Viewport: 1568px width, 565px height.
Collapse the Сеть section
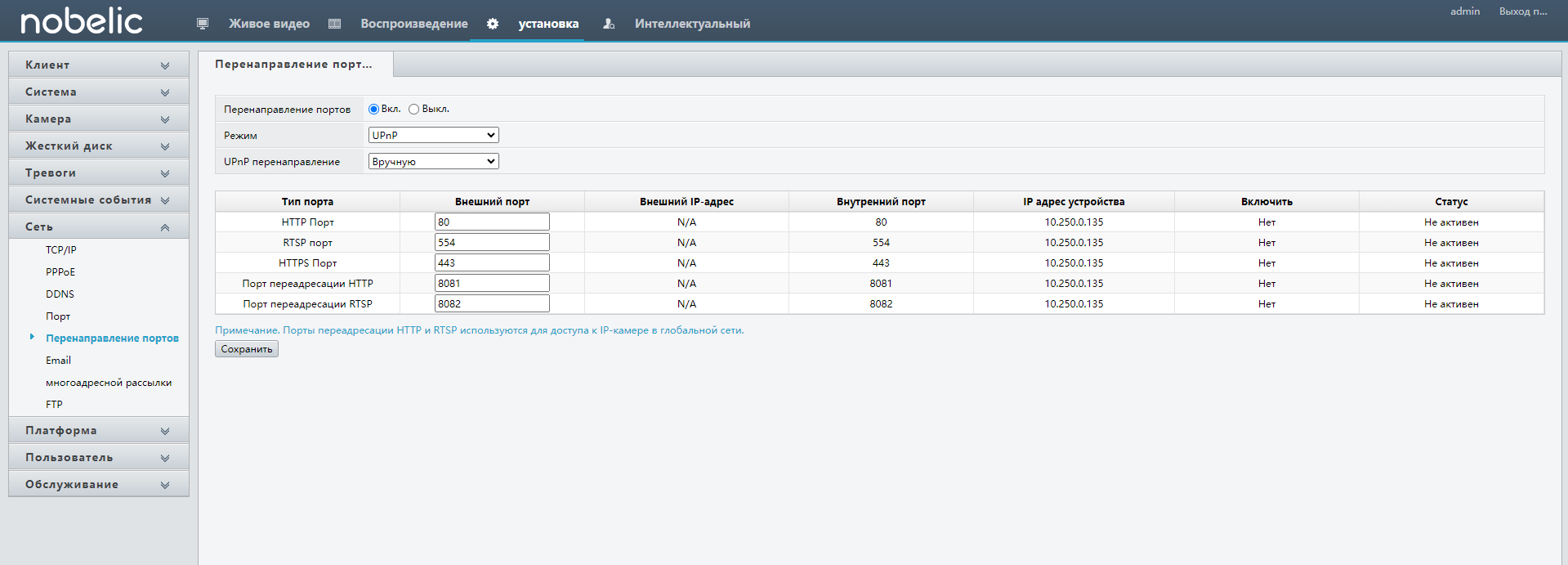[x=99, y=226]
